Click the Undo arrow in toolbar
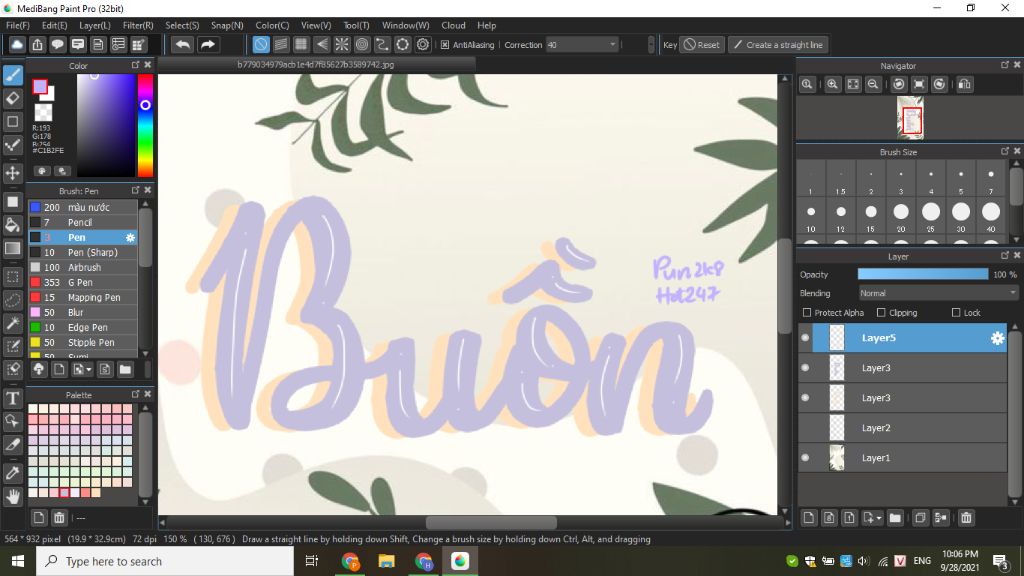This screenshot has width=1024, height=576. (184, 44)
